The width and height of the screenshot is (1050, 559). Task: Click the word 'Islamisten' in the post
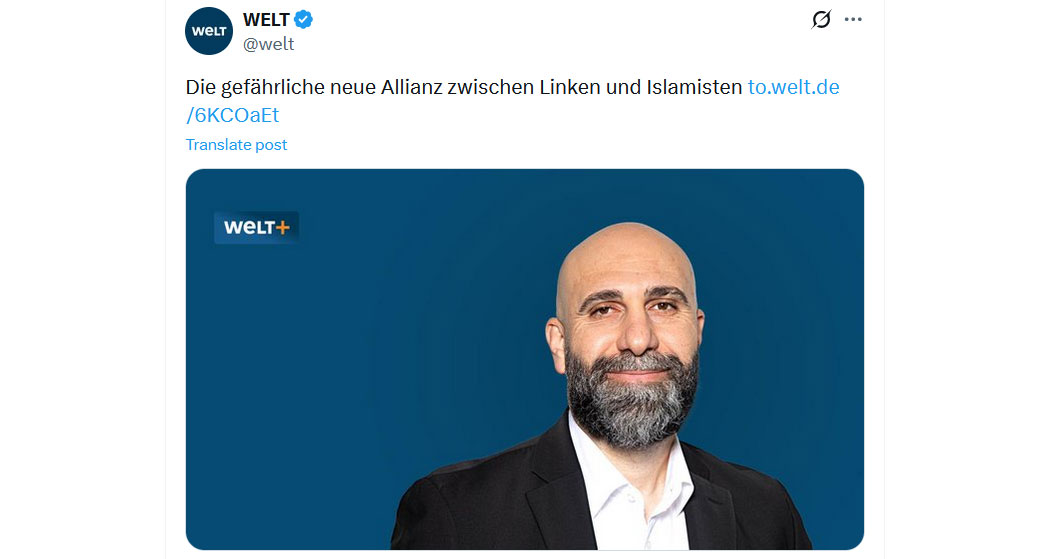pyautogui.click(x=694, y=87)
